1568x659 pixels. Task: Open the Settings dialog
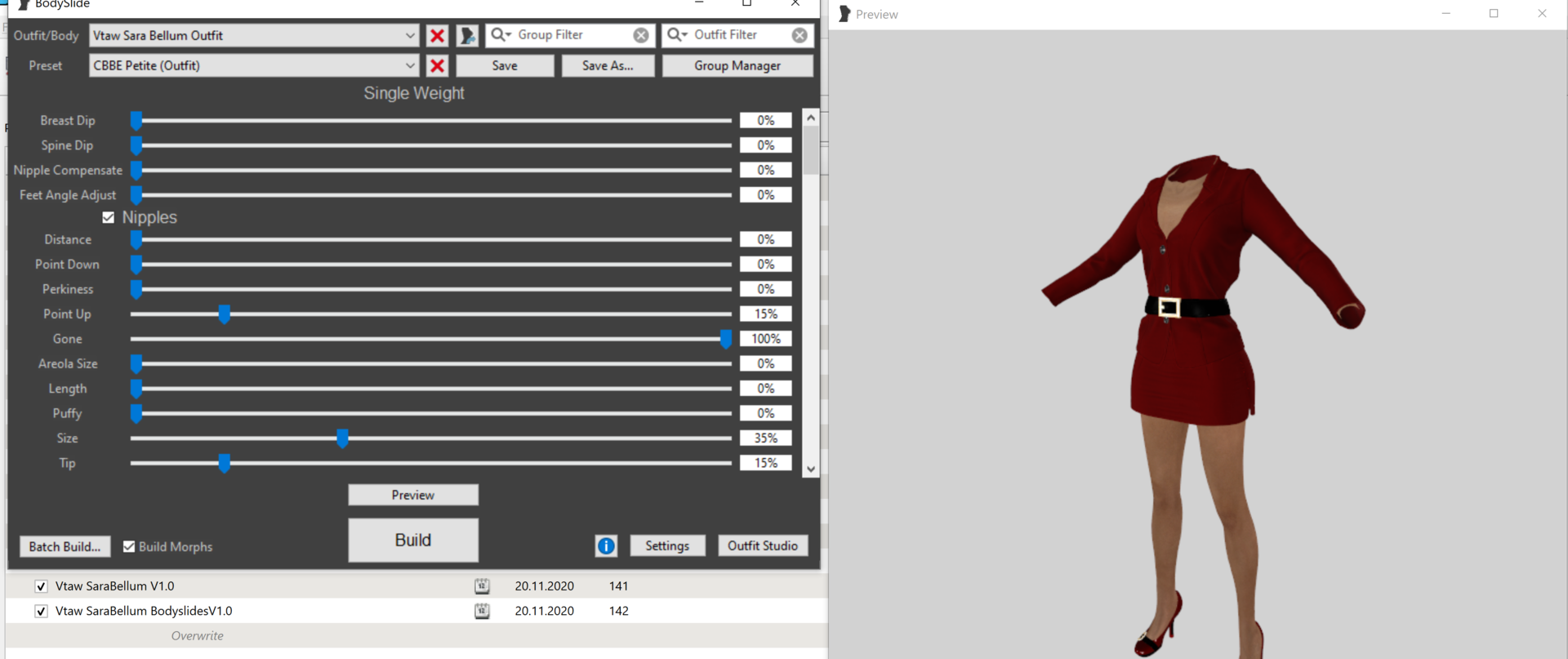pos(667,545)
